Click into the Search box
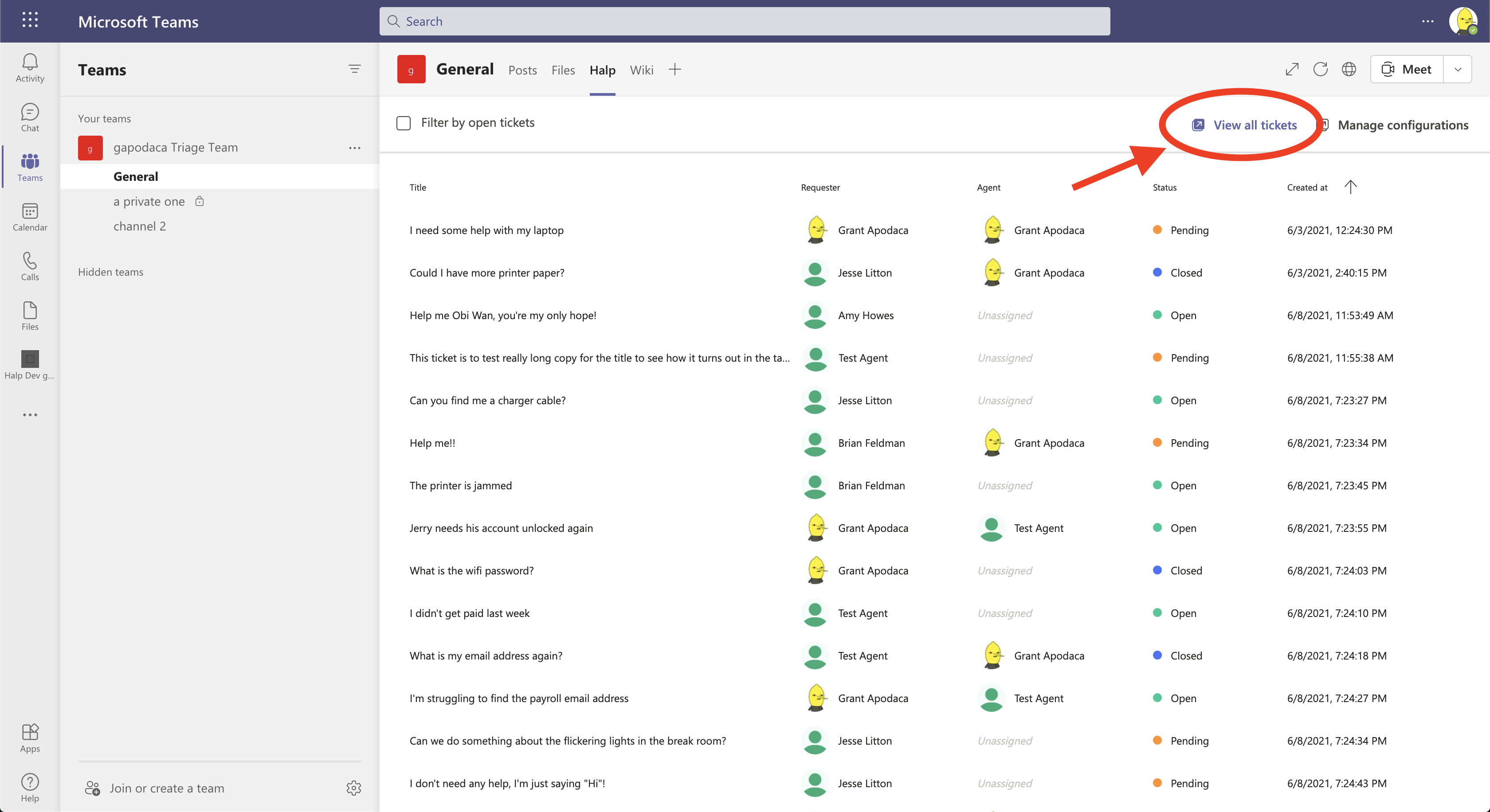Viewport: 1490px width, 812px height. (745, 21)
